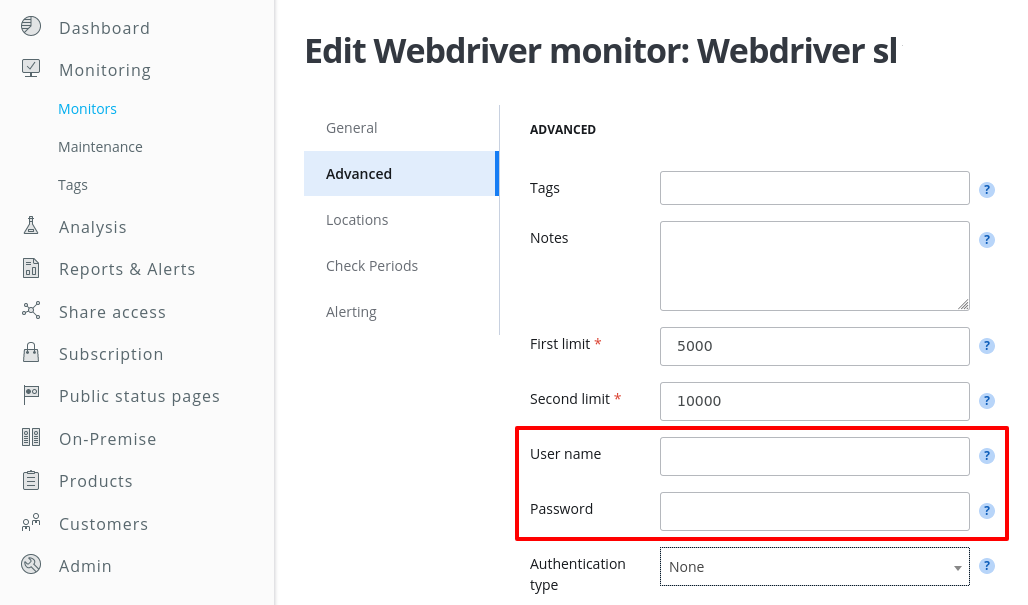
Task: Click help icon next to Tags field
Action: pos(987,189)
